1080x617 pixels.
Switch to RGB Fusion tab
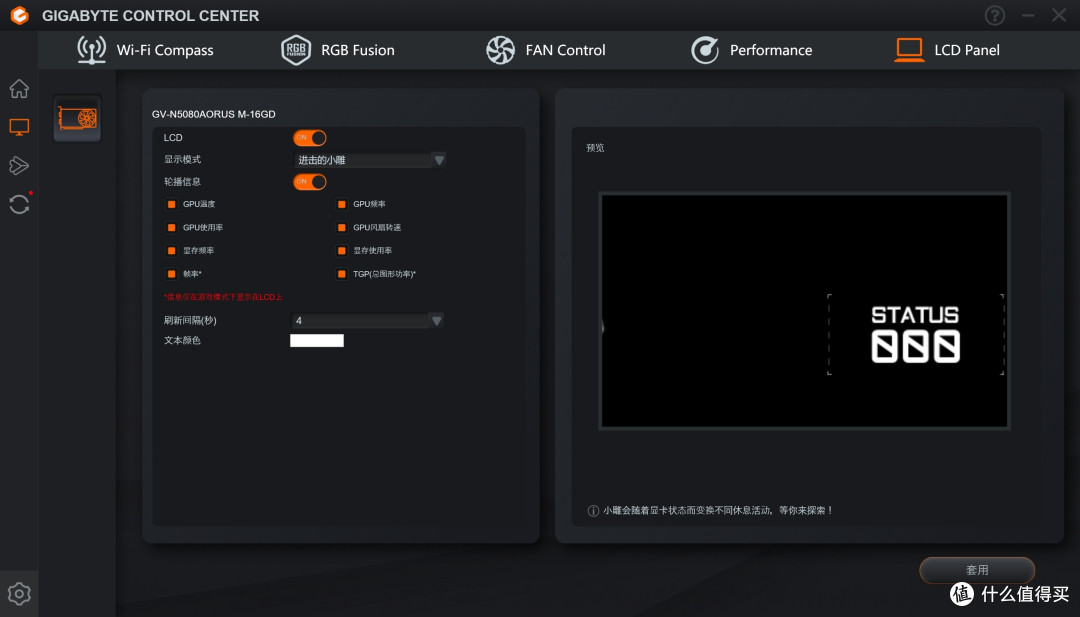338,50
